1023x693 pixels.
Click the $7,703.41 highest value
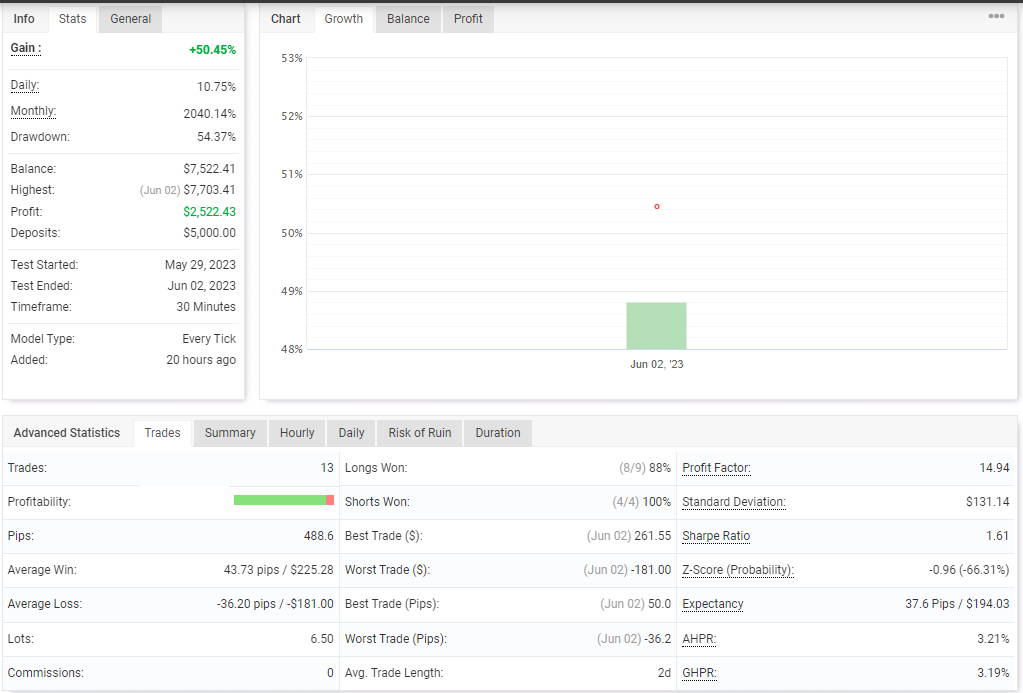209,190
